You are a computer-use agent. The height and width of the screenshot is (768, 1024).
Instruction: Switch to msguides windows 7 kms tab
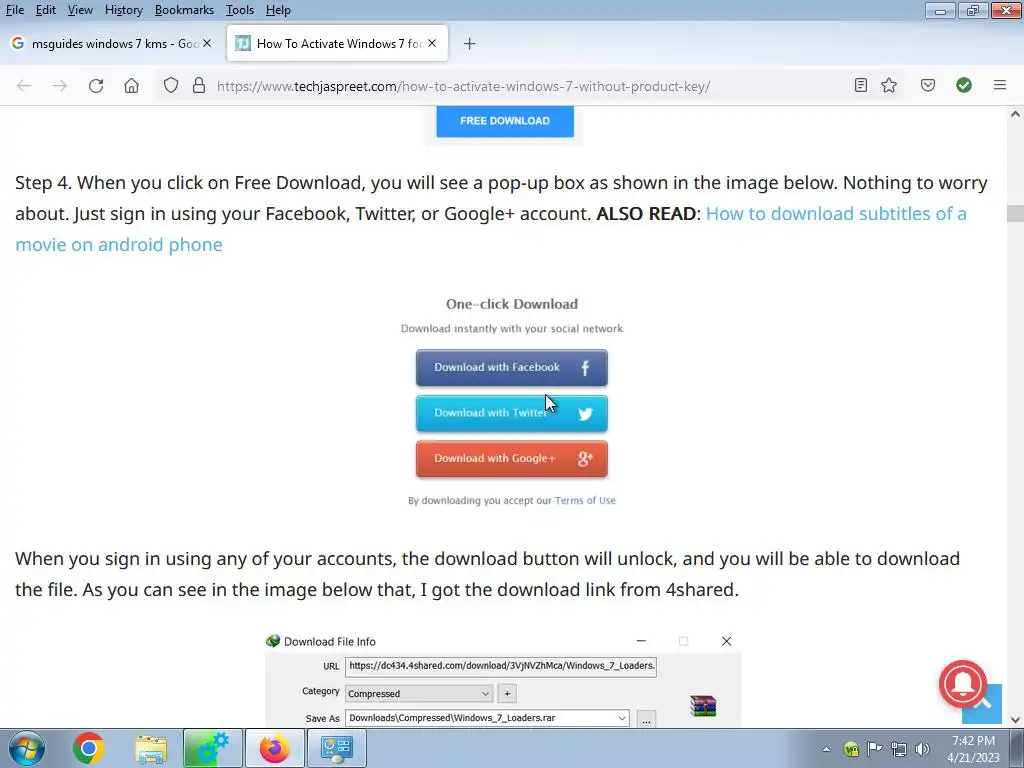click(x=112, y=43)
